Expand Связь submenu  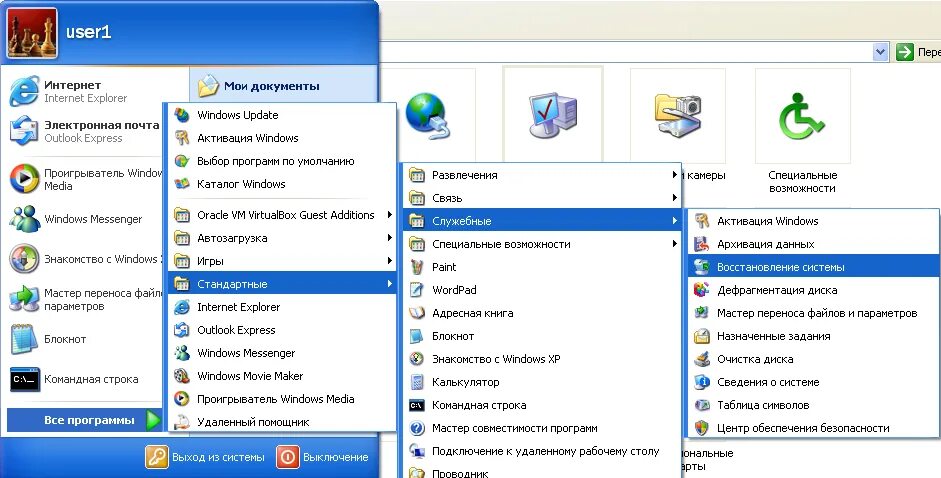click(543, 198)
